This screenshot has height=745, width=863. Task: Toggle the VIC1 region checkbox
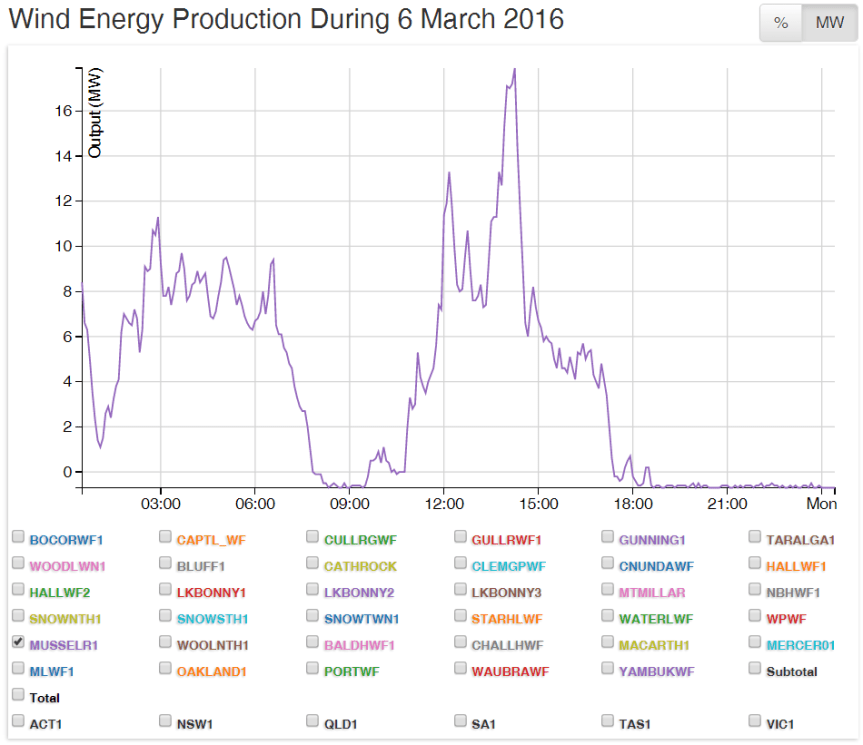click(x=756, y=720)
